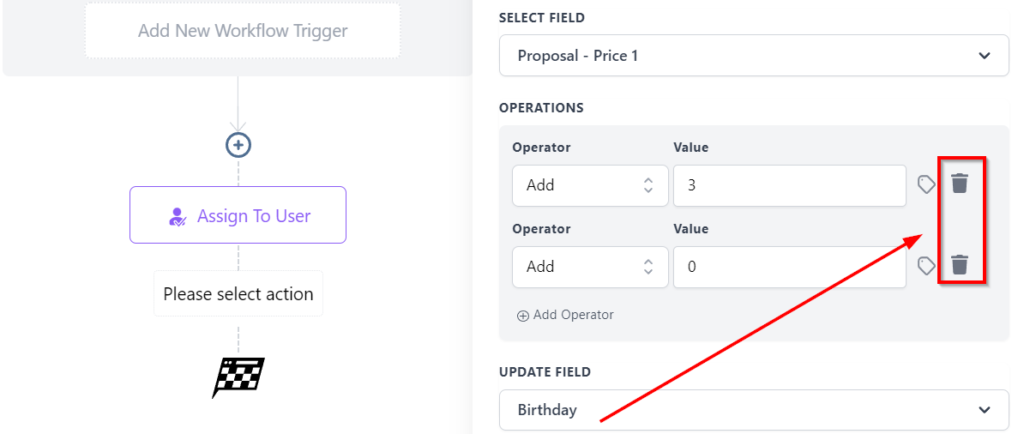Click the chevron on the Select Field dropdown
This screenshot has height=434, width=1024.
point(985,56)
